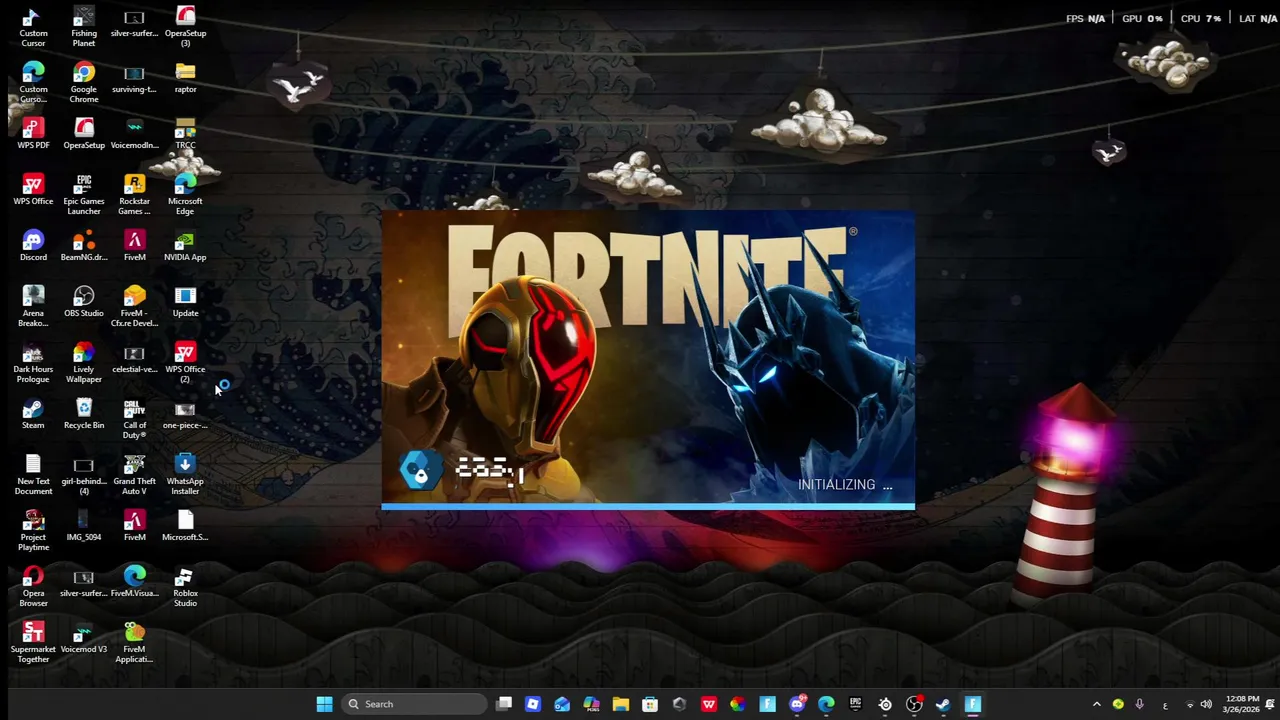Screen dimensions: 1280x720
Task: Switch to the active Fortnite taskbar icon
Action: pyautogui.click(x=973, y=704)
